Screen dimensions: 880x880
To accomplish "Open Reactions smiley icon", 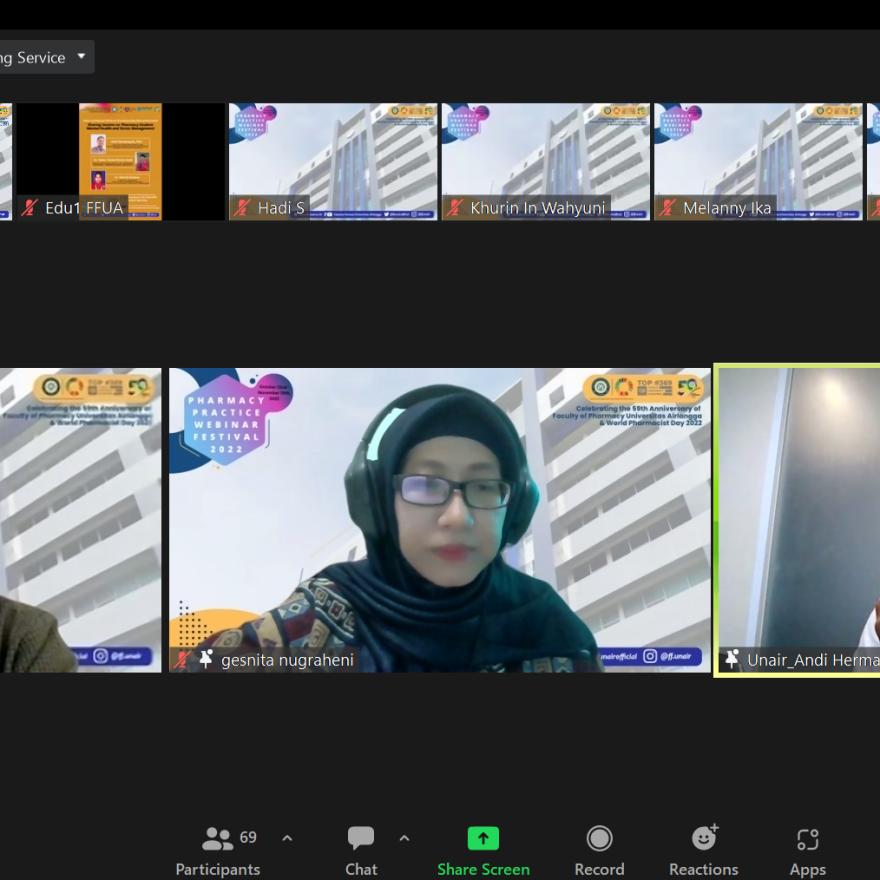I will click(704, 838).
